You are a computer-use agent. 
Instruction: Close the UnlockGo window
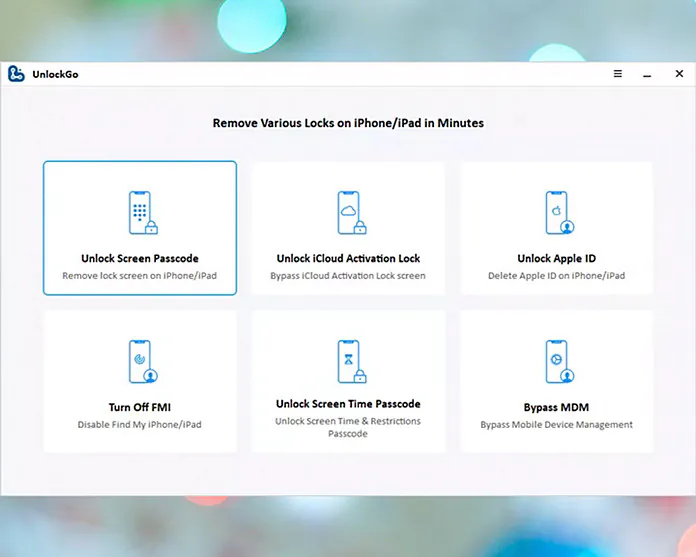coord(679,74)
